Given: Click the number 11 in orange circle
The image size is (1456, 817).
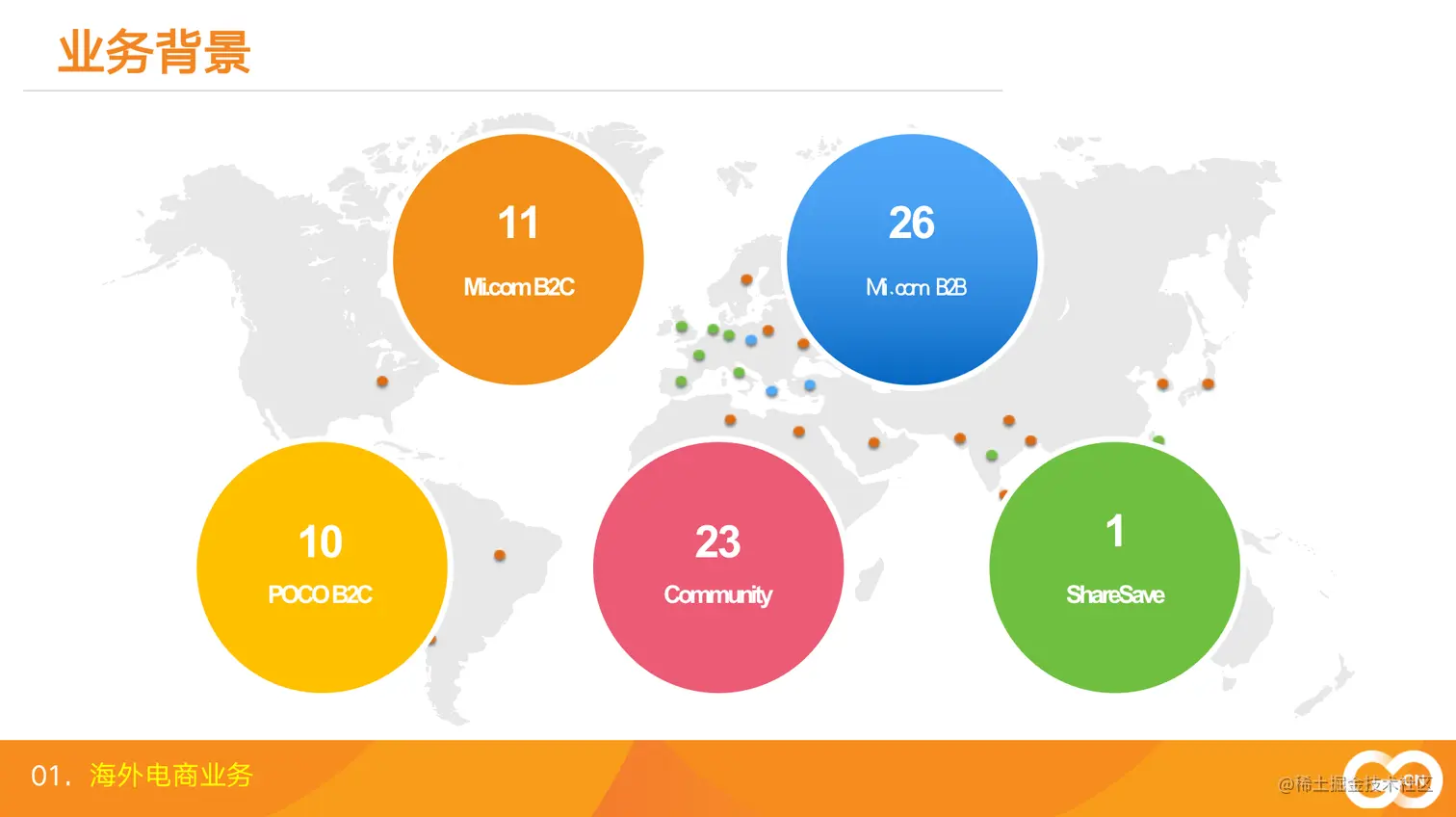Looking at the screenshot, I should (x=518, y=224).
